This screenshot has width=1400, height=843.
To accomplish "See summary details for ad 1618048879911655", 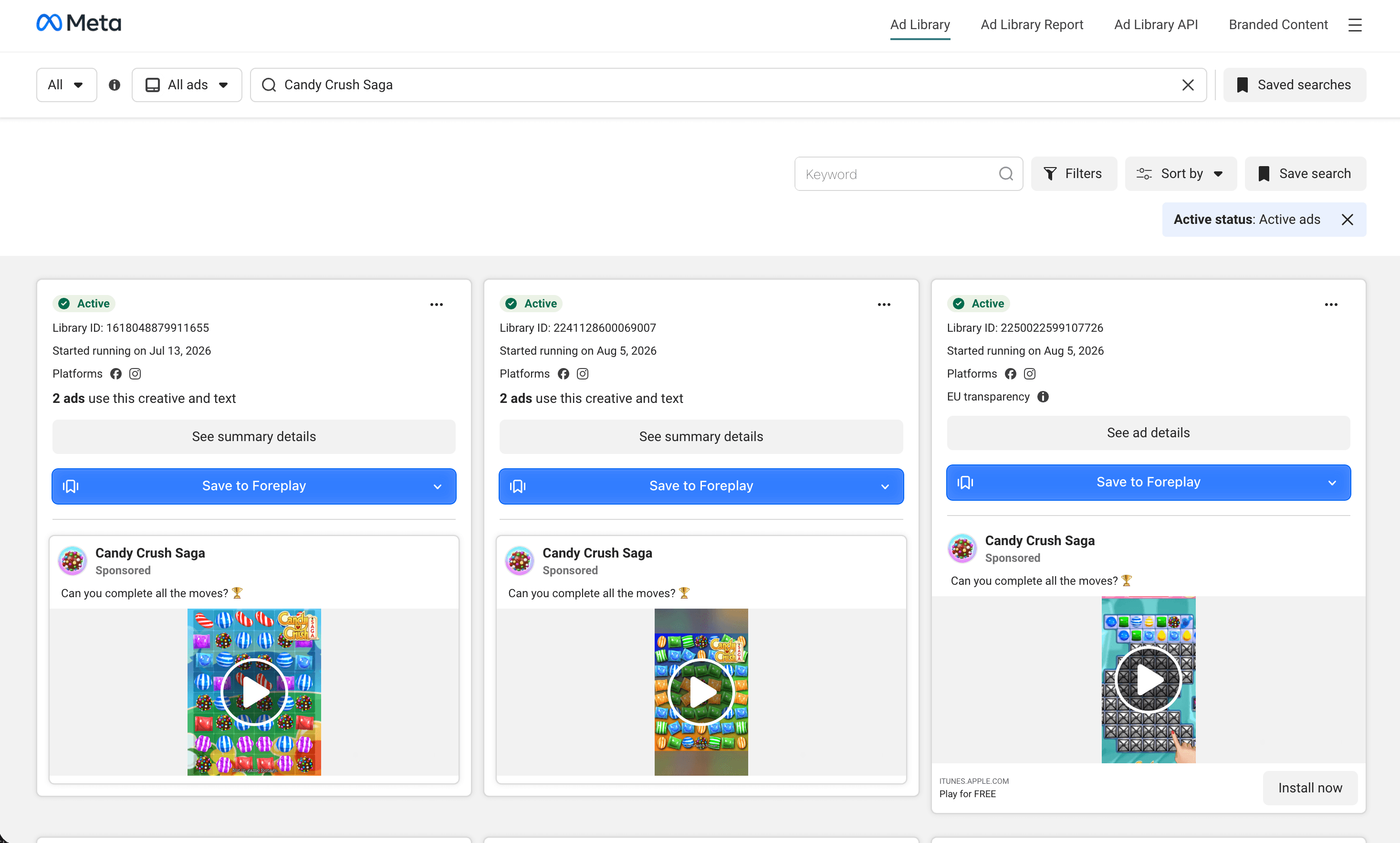I will pyautogui.click(x=254, y=436).
